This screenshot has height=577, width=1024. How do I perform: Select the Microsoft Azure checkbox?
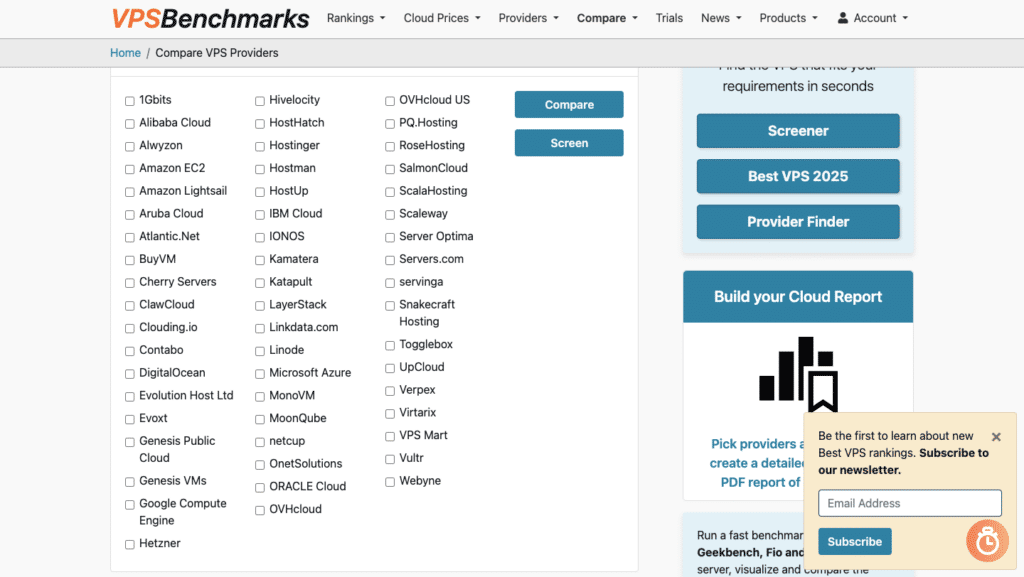pos(260,374)
